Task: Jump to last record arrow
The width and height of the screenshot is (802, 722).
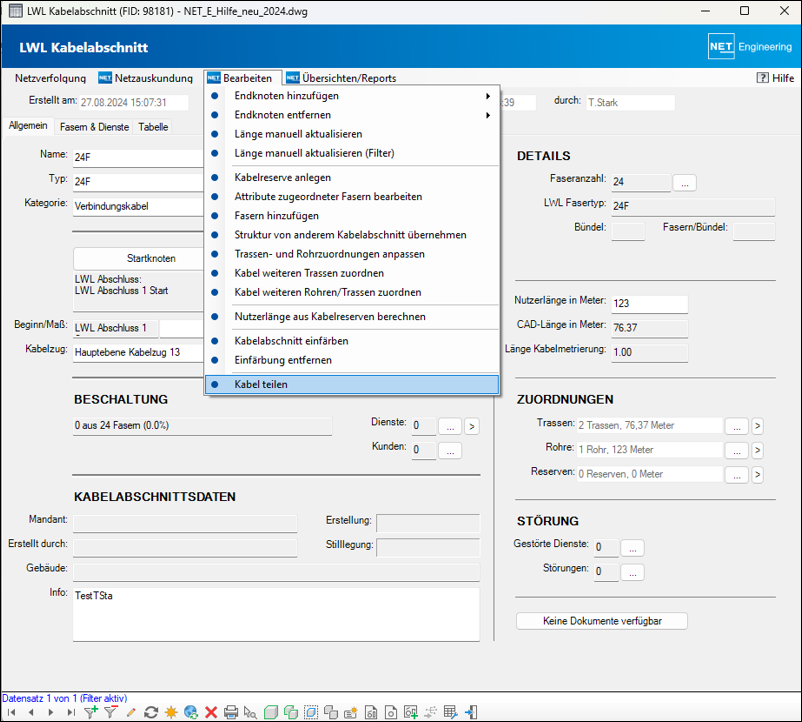Action: point(71,712)
